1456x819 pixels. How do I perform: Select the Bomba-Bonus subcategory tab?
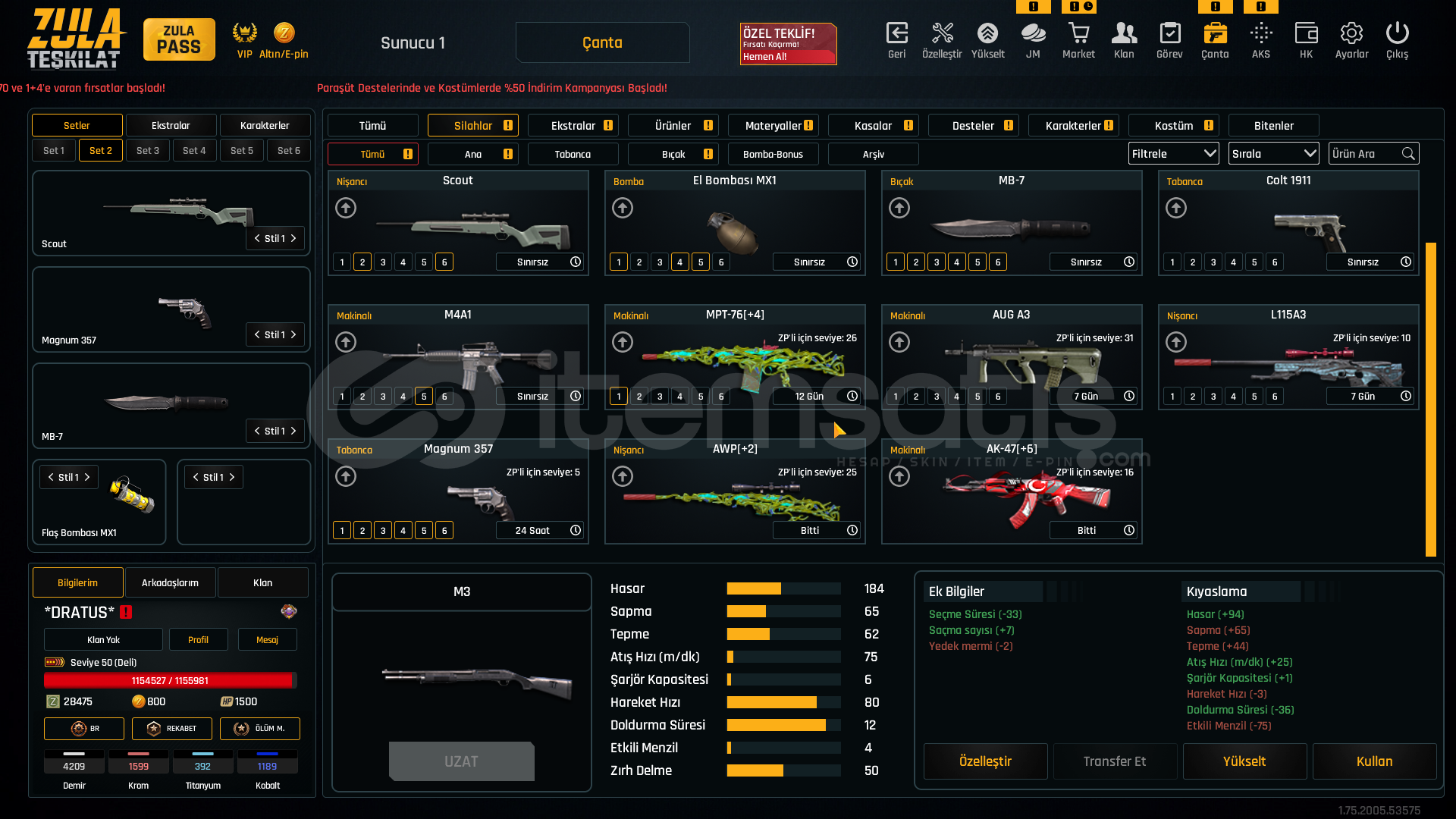point(773,154)
